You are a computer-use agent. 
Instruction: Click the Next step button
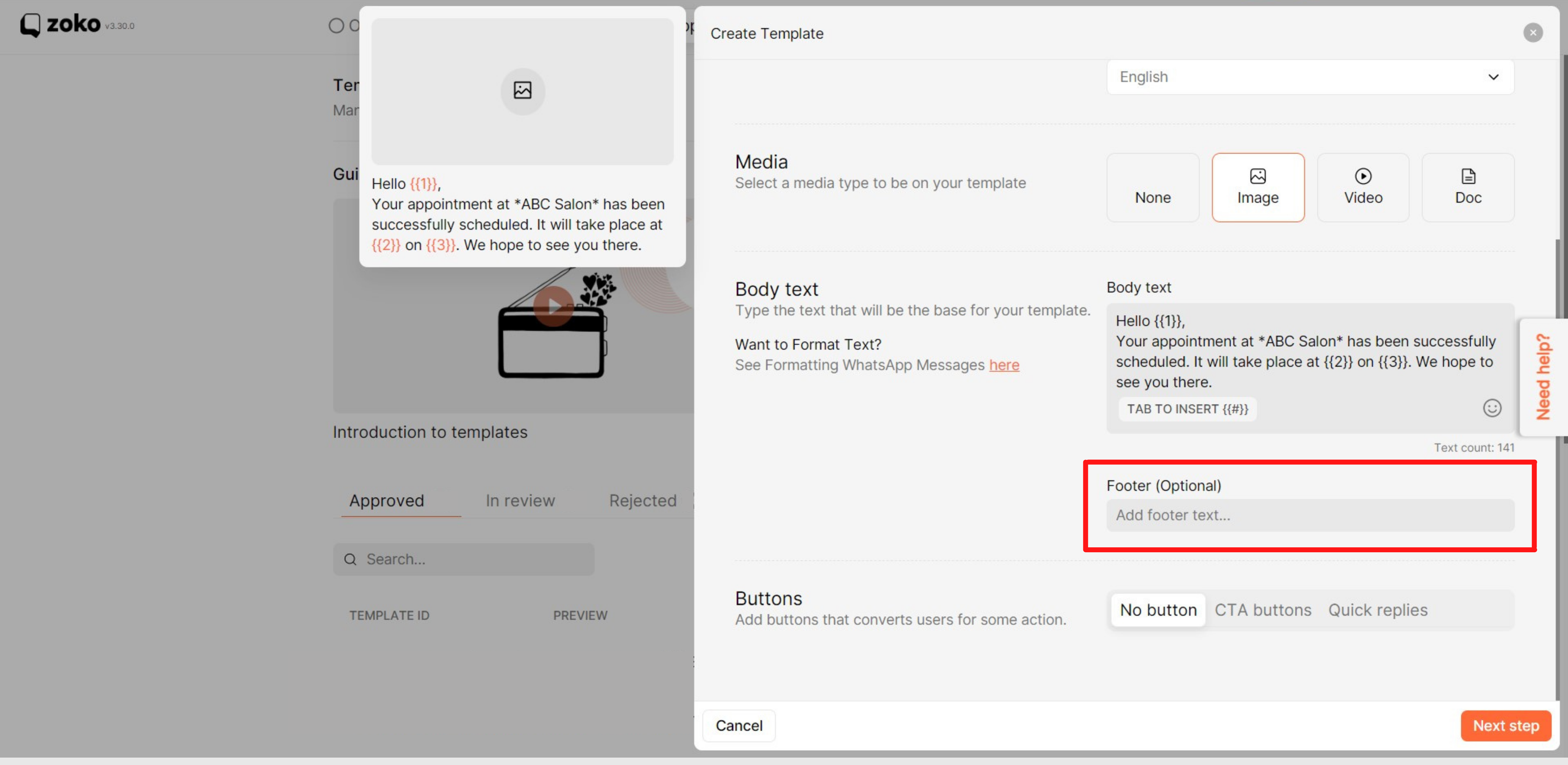tap(1505, 725)
